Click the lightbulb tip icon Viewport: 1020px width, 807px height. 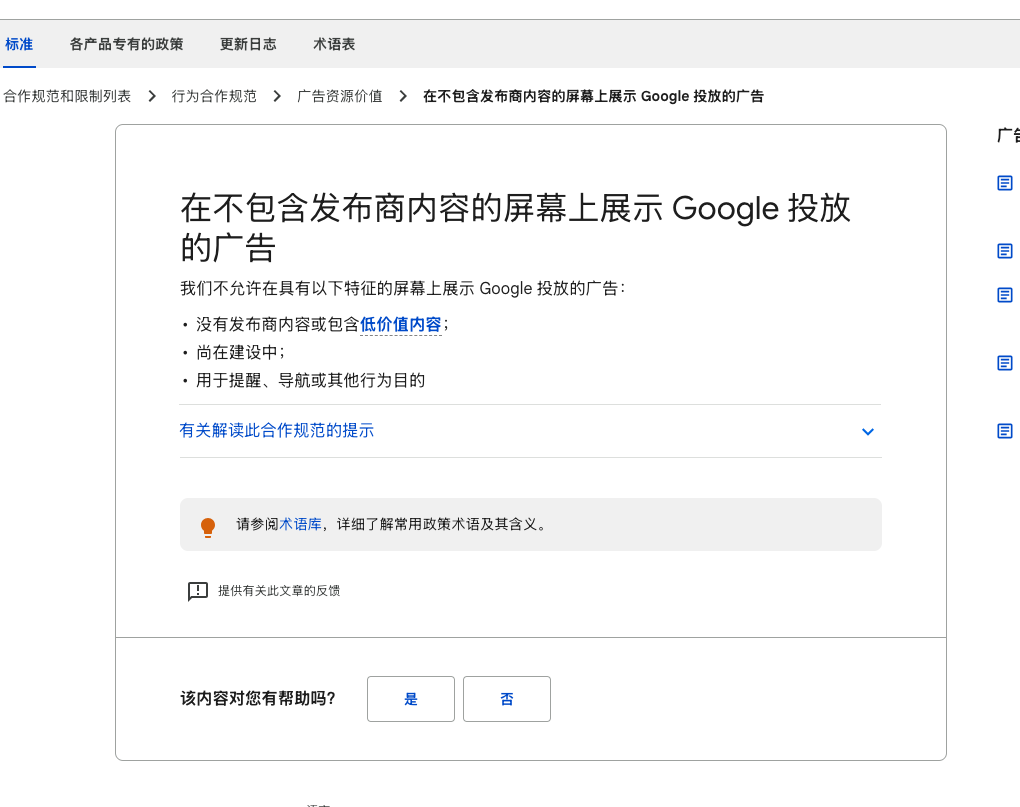[208, 527]
